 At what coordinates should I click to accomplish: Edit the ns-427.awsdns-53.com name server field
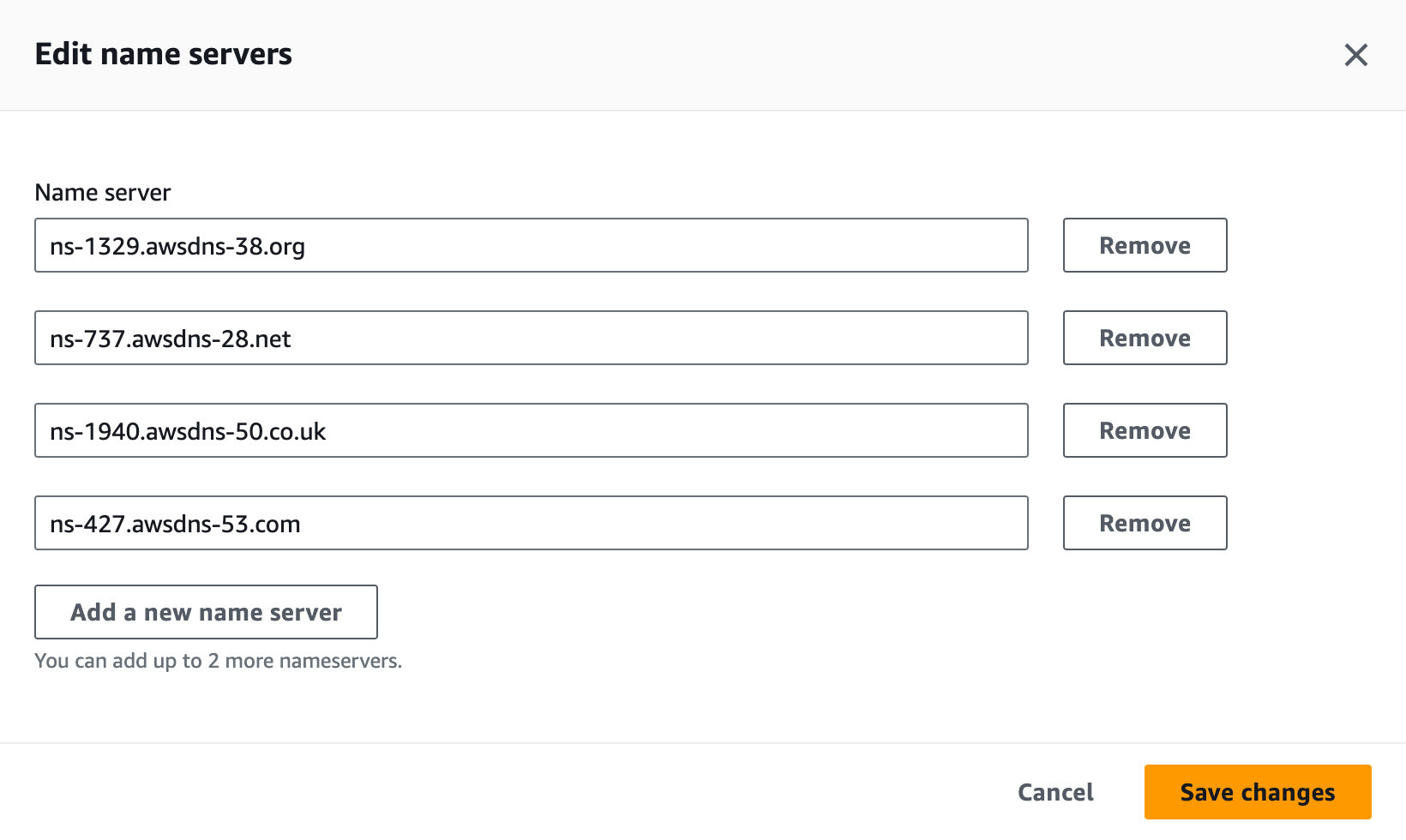click(532, 523)
